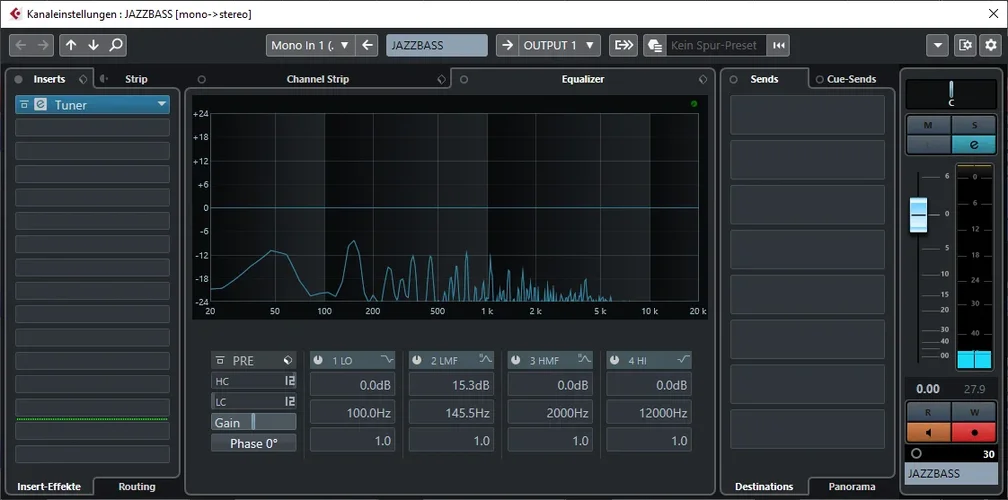This screenshot has width=1008, height=500.
Task: Solo the channel with the S button
Action: (974, 125)
